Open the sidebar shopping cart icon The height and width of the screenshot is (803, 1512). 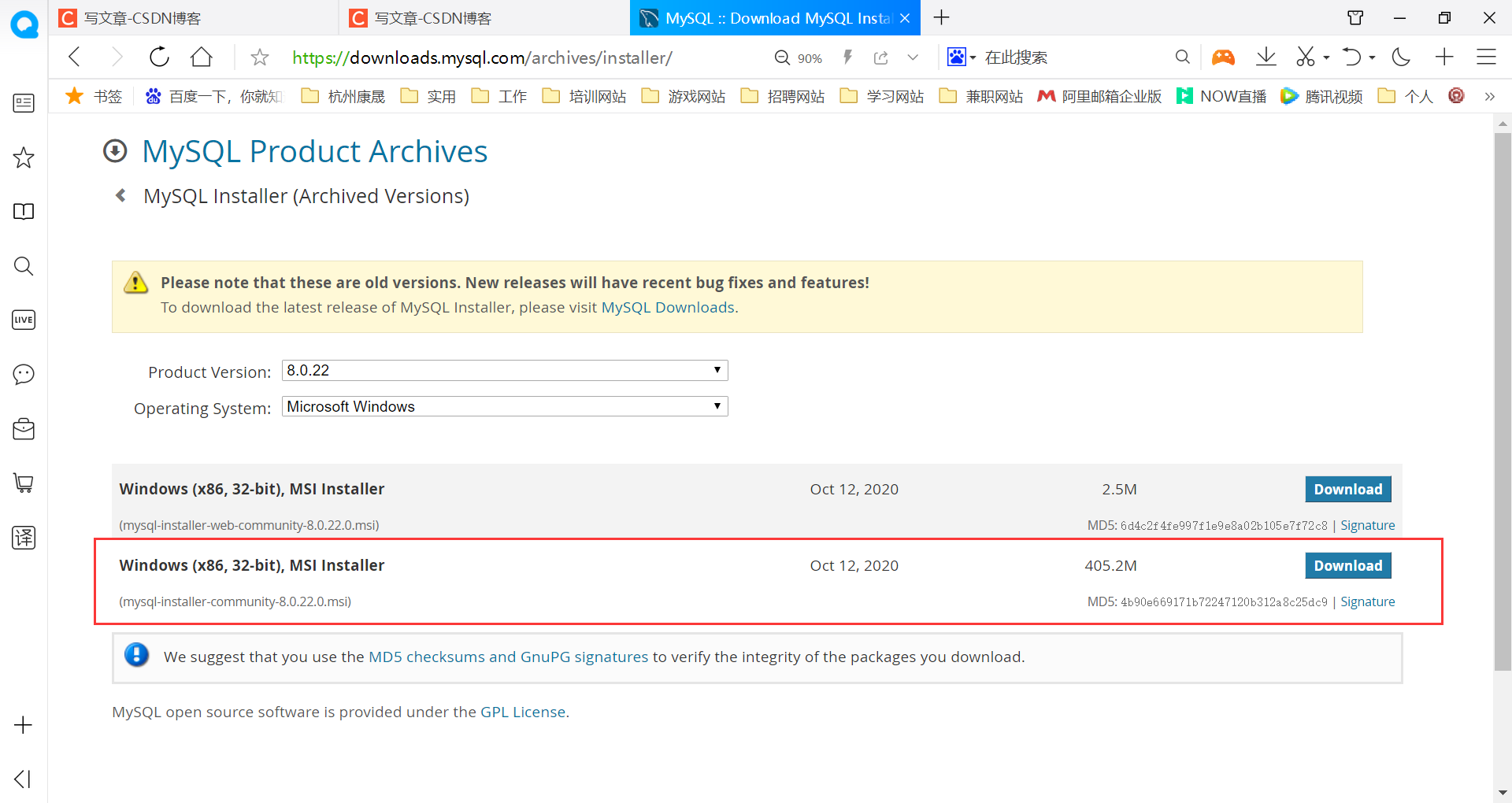24,483
